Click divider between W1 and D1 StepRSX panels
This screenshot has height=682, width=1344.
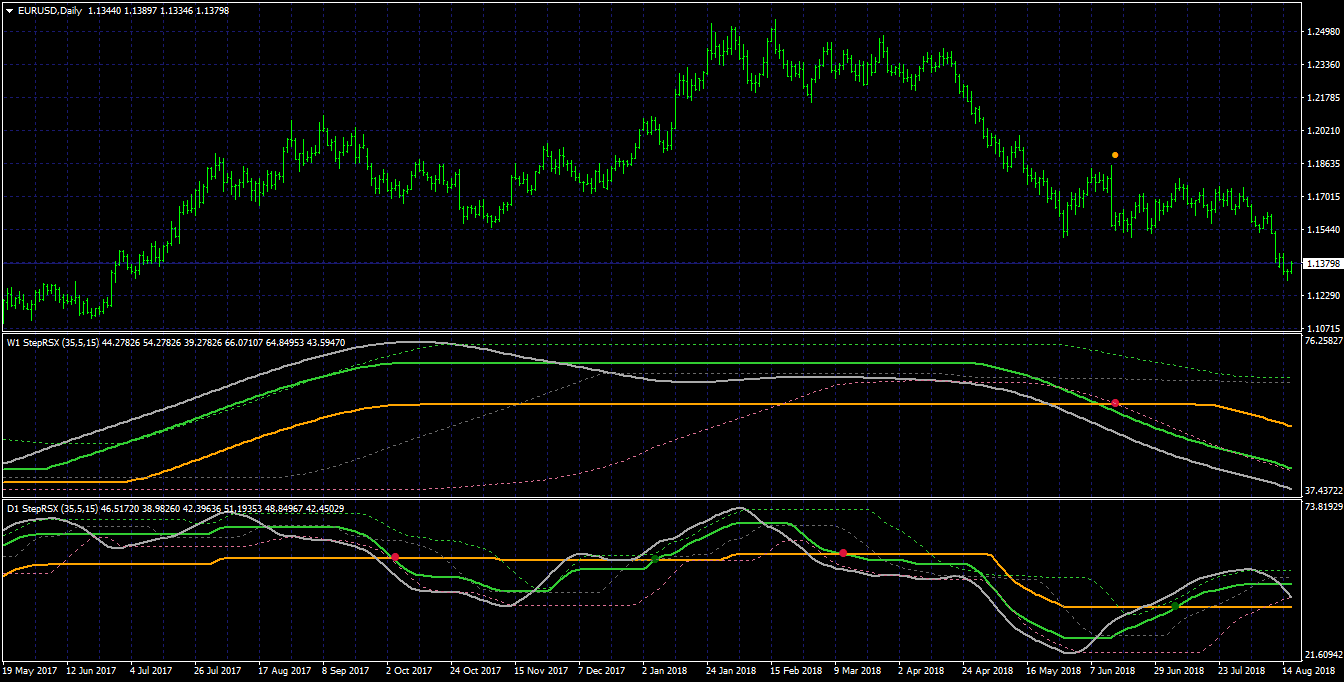tap(650, 500)
